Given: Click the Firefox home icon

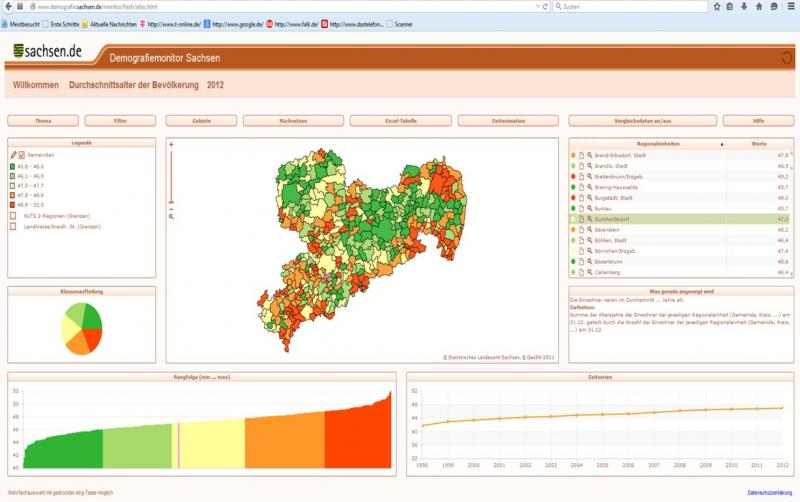Looking at the screenshot, I should tap(758, 7).
